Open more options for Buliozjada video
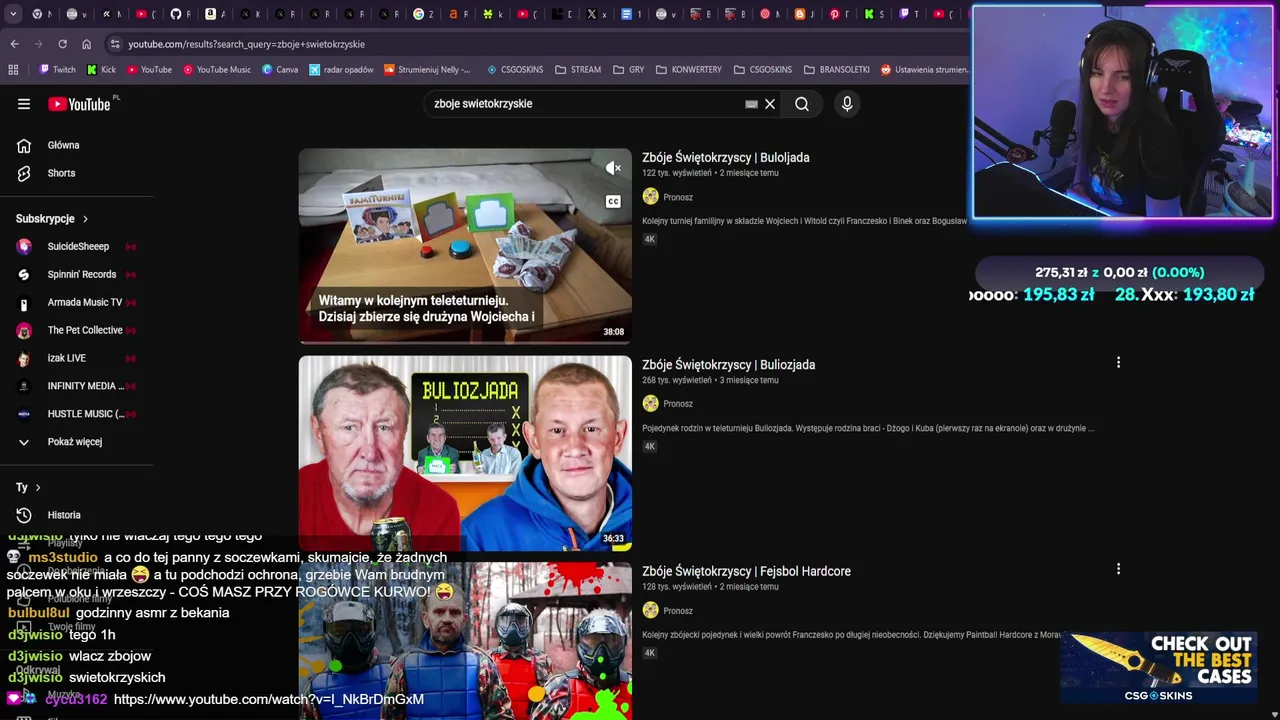Screen dimensions: 1280x720 (1118, 363)
